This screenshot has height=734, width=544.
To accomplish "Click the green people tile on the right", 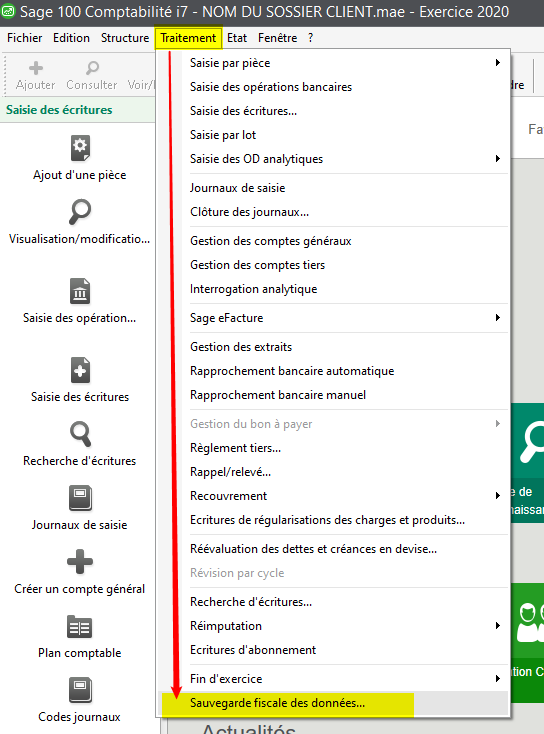I will [x=528, y=642].
